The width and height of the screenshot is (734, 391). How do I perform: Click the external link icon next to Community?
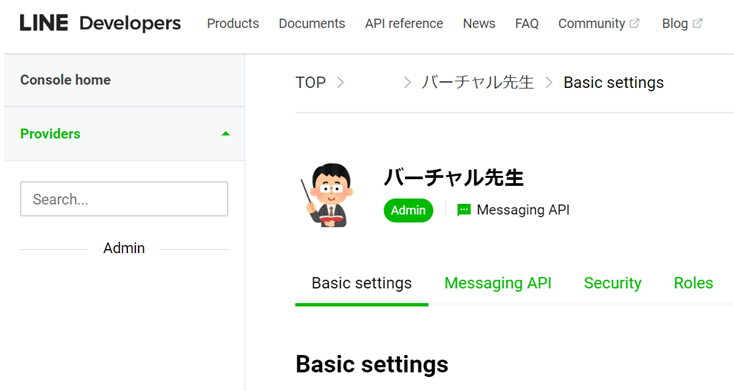(x=634, y=23)
